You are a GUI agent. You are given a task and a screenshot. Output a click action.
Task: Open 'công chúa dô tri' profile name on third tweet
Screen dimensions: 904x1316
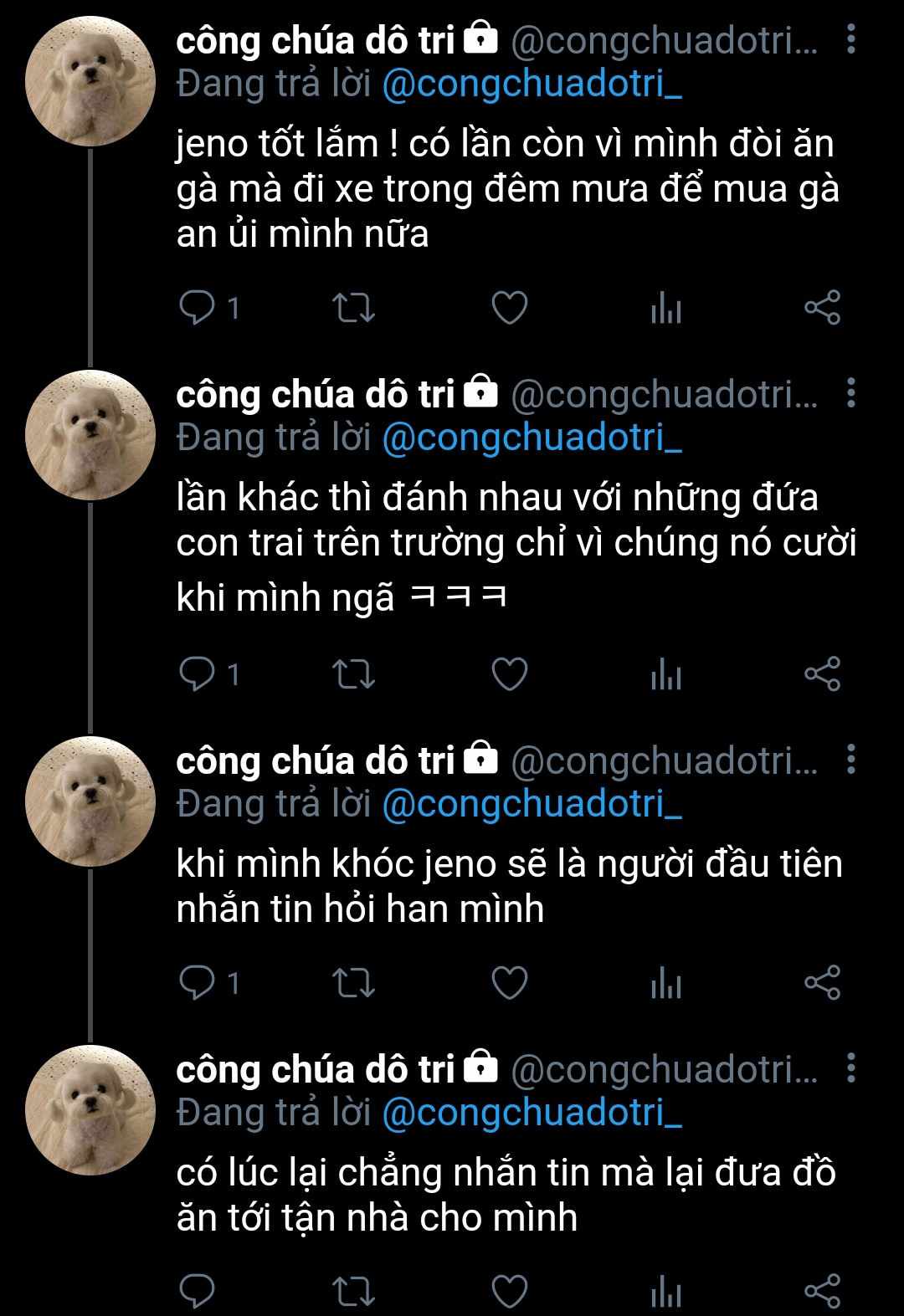tap(316, 760)
